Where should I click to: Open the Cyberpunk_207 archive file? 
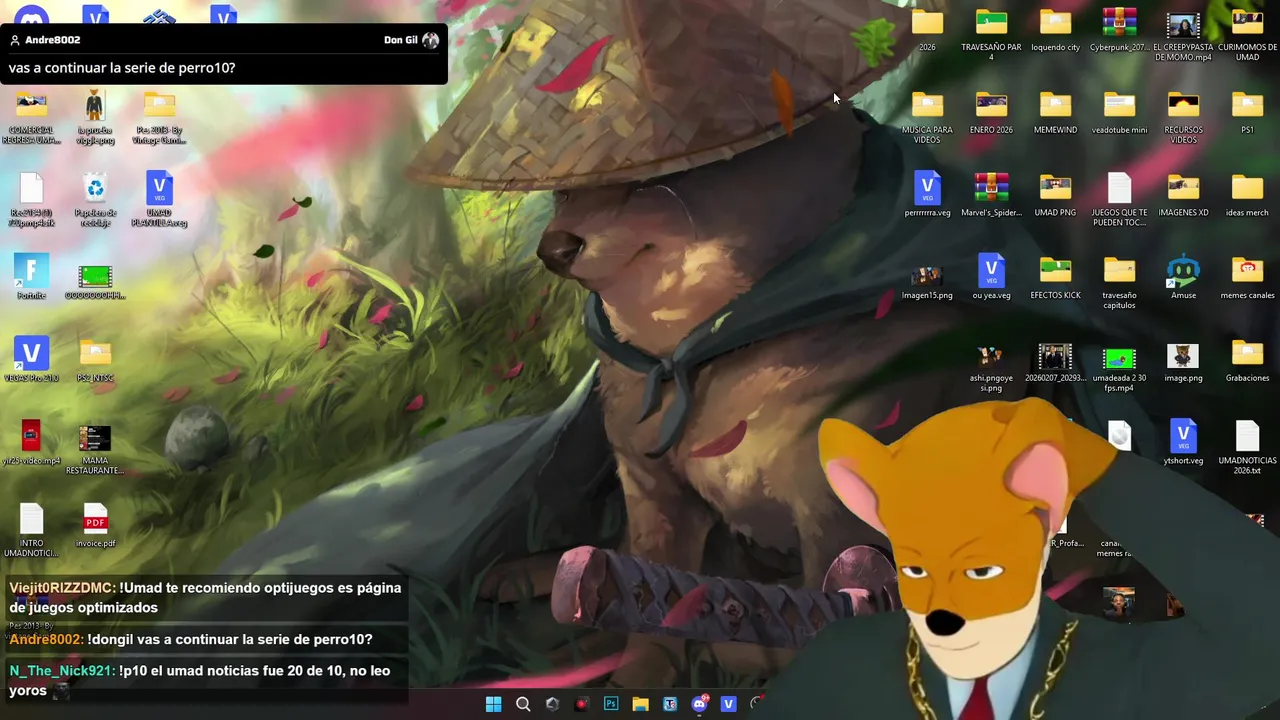(x=1119, y=29)
